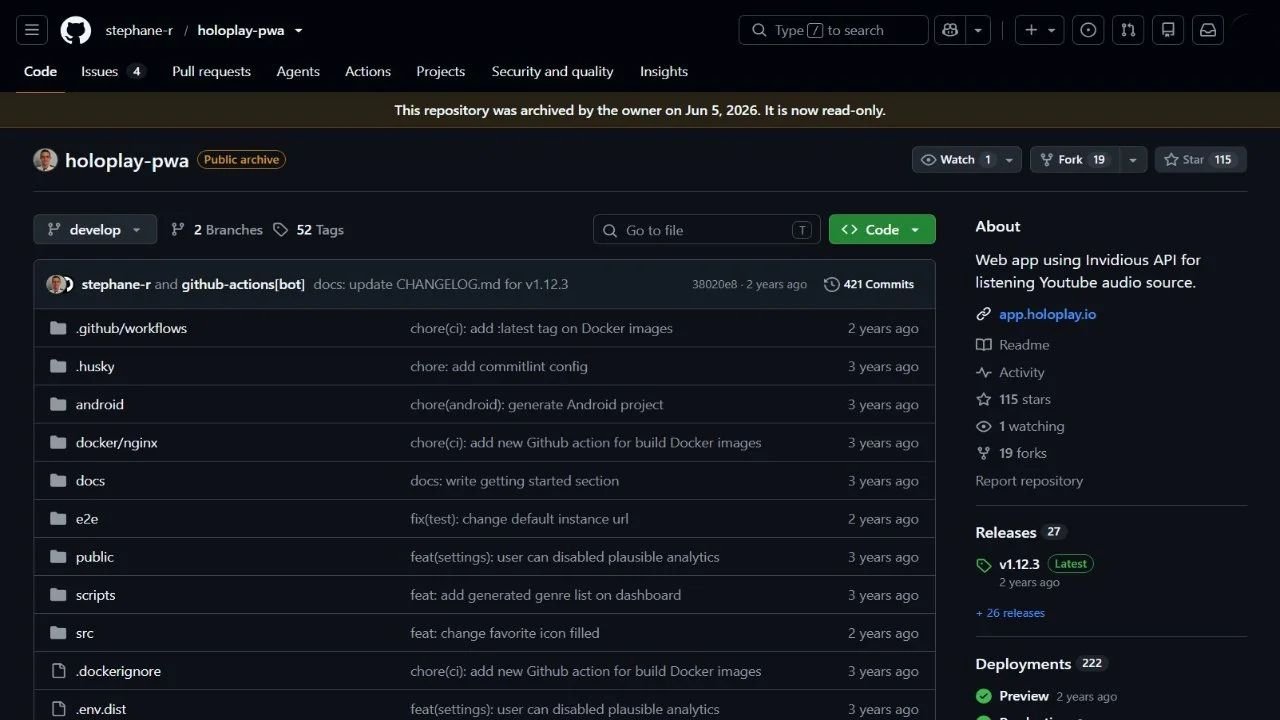The image size is (1280, 720).
Task: Click the green check icon beside Preview deployment
Action: (984, 696)
